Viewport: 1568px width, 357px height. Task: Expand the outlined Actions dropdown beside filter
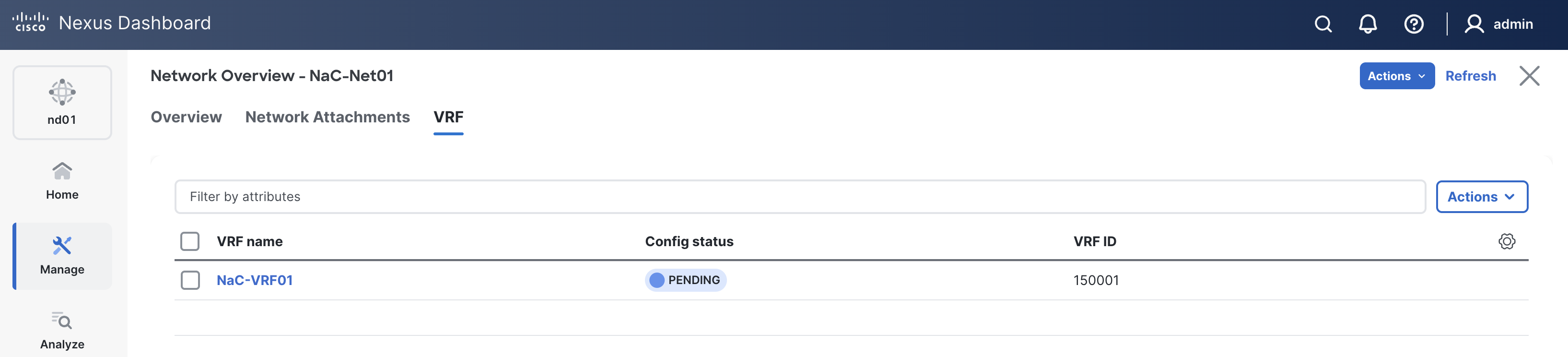pos(1481,197)
